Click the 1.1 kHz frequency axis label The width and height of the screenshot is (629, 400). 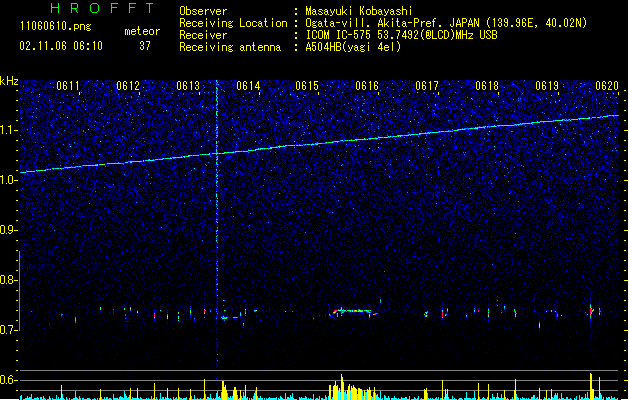(9, 130)
